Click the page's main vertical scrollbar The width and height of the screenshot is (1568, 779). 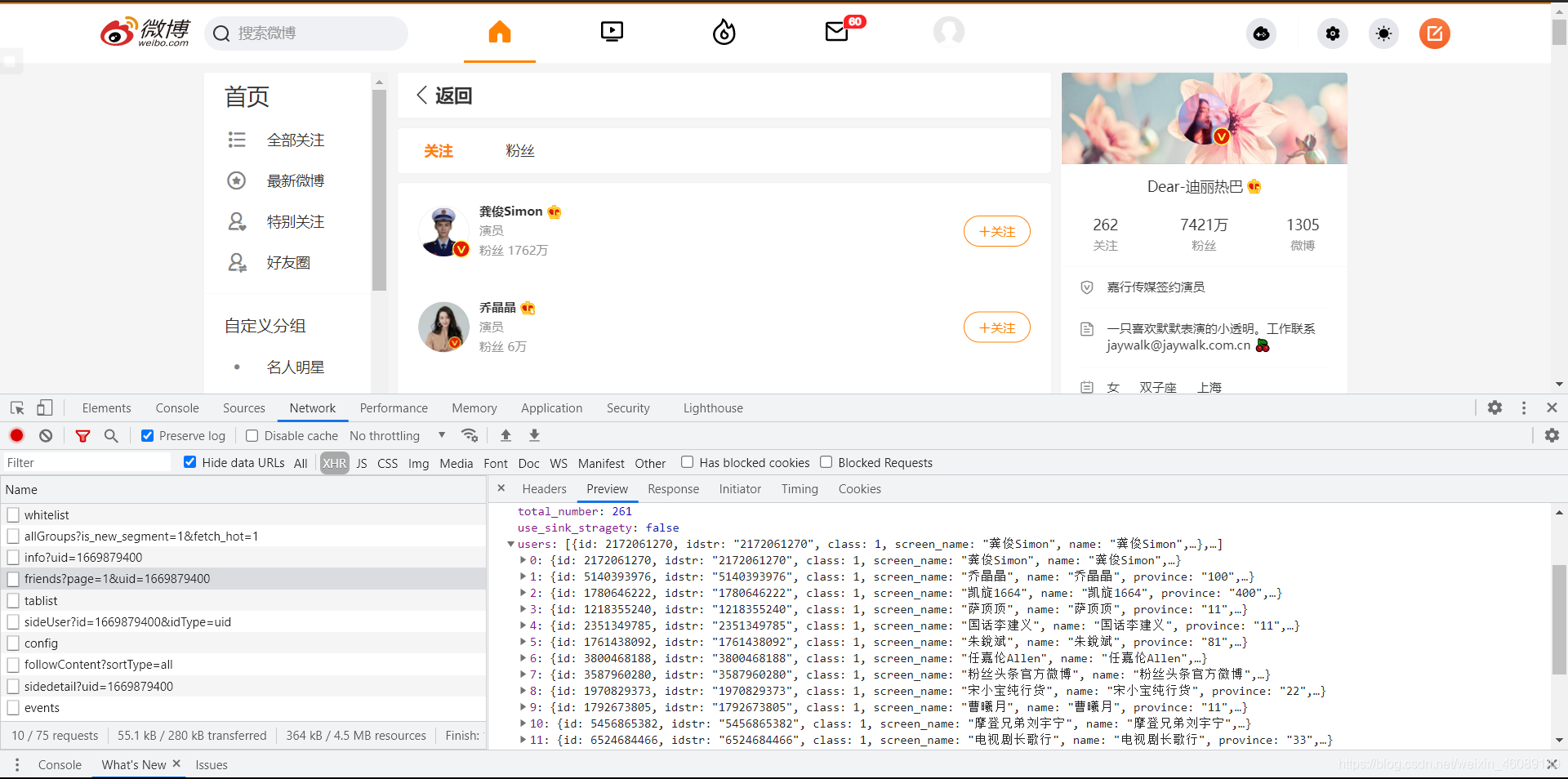pos(1559,33)
